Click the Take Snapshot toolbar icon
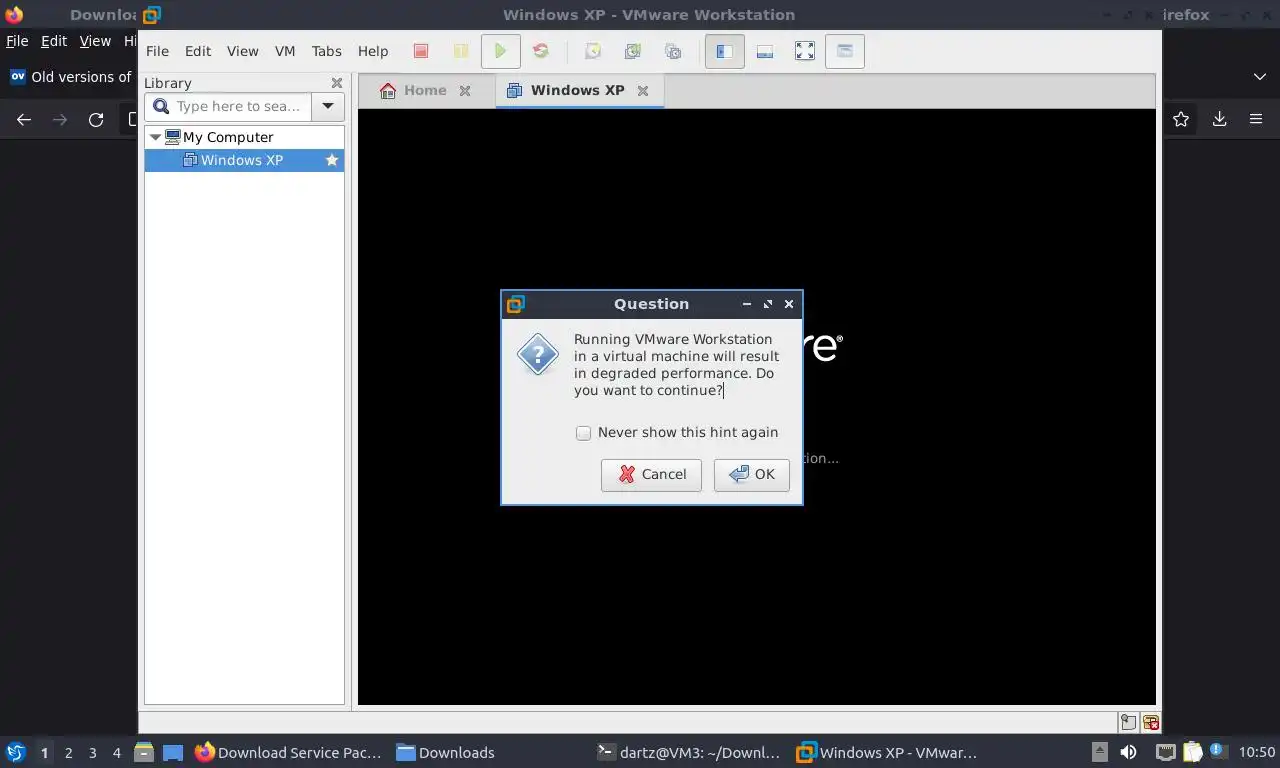Image resolution: width=1280 pixels, height=768 pixels. tap(593, 51)
